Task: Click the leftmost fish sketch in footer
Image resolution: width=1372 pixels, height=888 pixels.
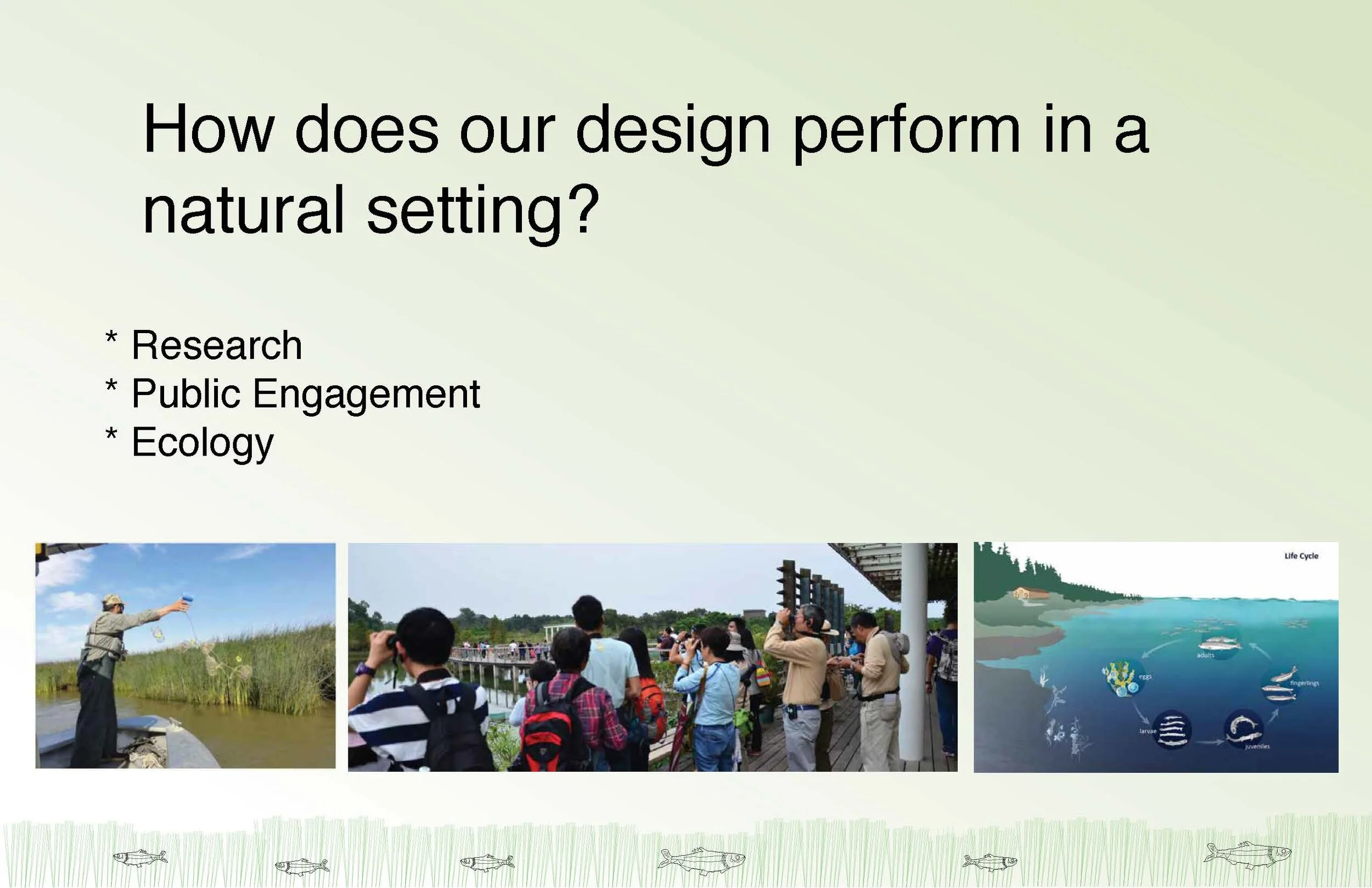Action: tap(140, 857)
